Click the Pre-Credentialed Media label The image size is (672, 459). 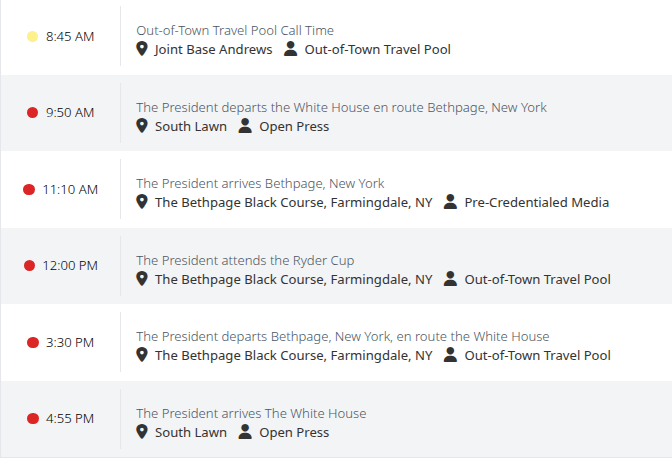537,202
